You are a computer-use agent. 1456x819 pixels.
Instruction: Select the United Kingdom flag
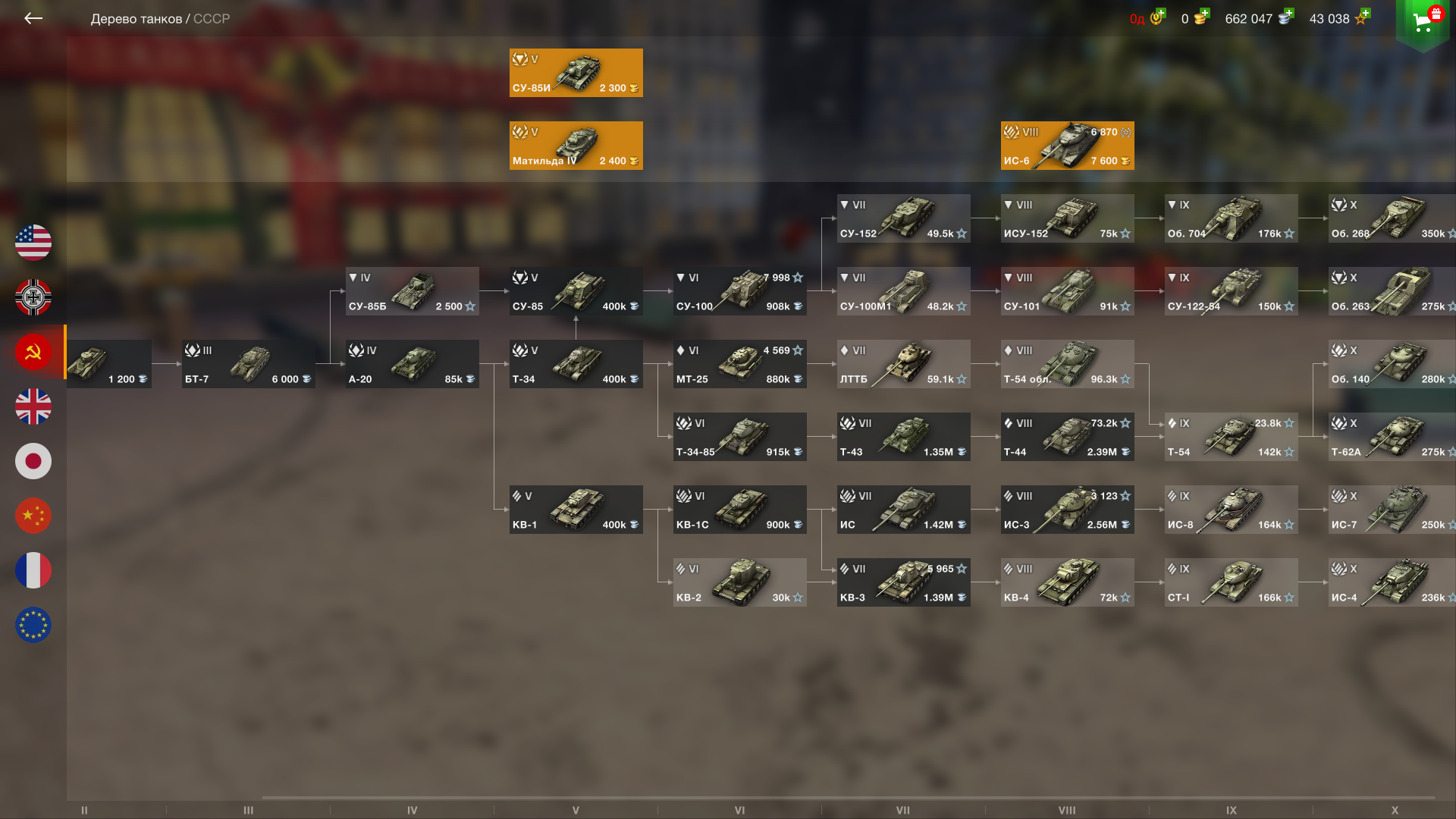point(33,406)
